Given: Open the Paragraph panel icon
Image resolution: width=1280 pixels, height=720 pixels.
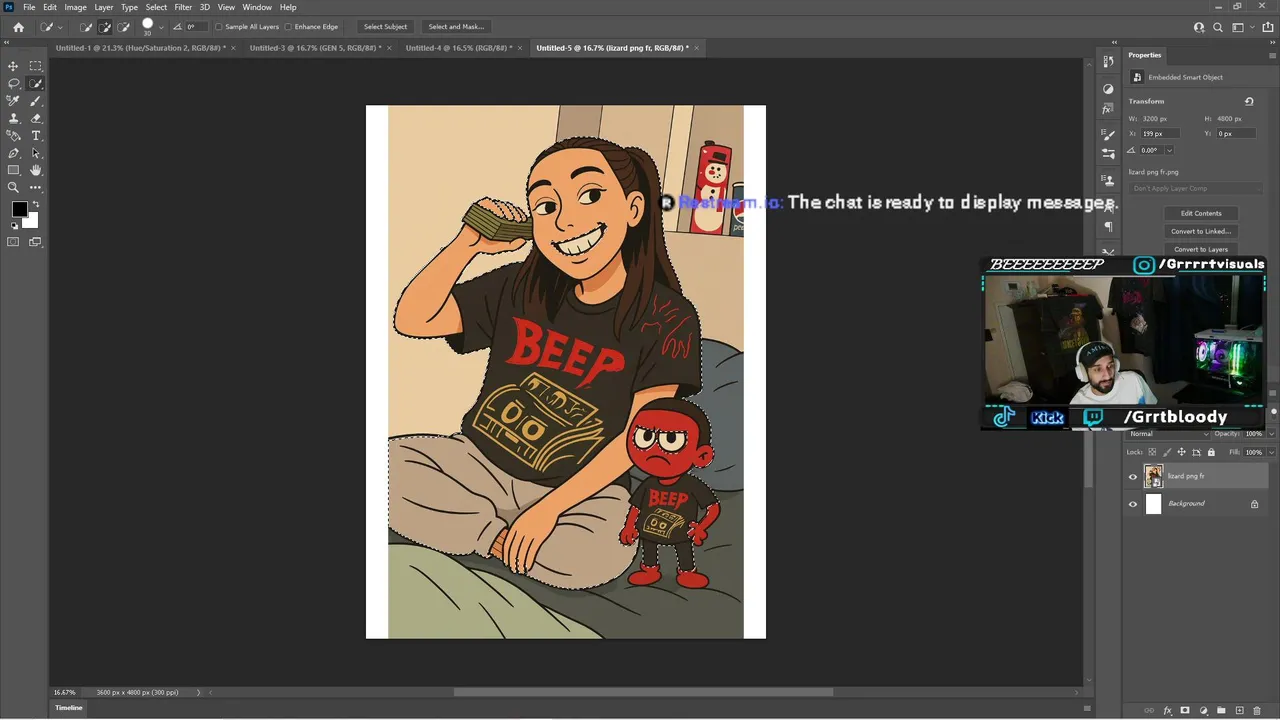Looking at the screenshot, I should pos(1108,227).
